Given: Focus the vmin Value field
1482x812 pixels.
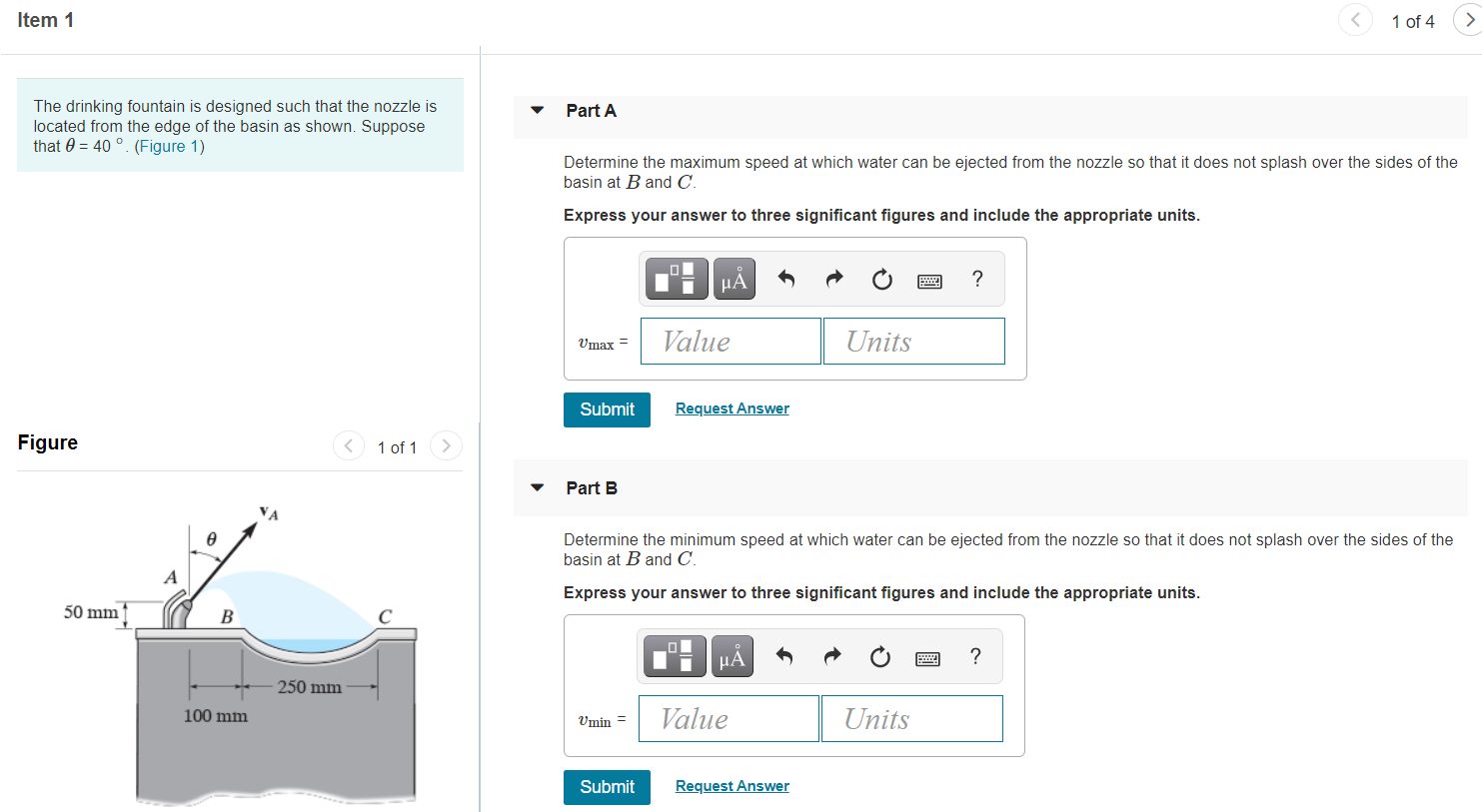Looking at the screenshot, I should tap(729, 719).
